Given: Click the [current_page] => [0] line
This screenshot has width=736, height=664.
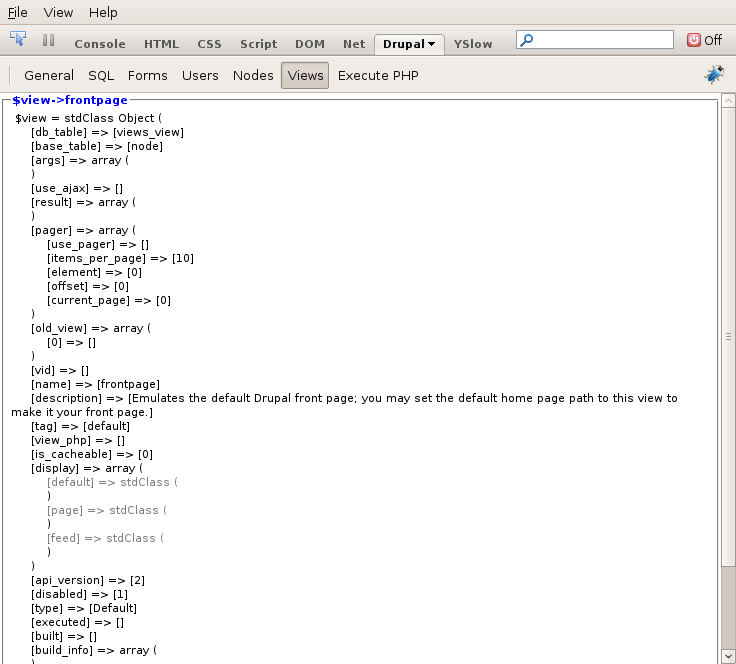Looking at the screenshot, I should click(109, 300).
